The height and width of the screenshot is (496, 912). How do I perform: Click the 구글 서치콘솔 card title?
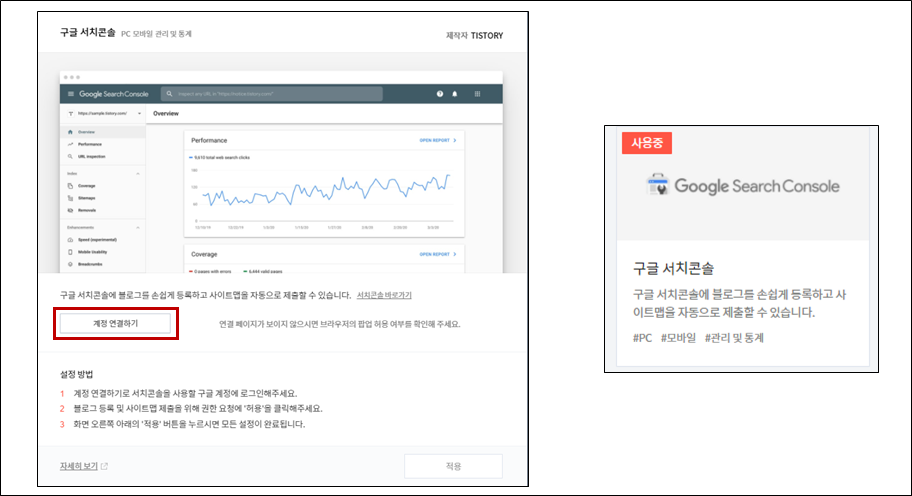673,268
